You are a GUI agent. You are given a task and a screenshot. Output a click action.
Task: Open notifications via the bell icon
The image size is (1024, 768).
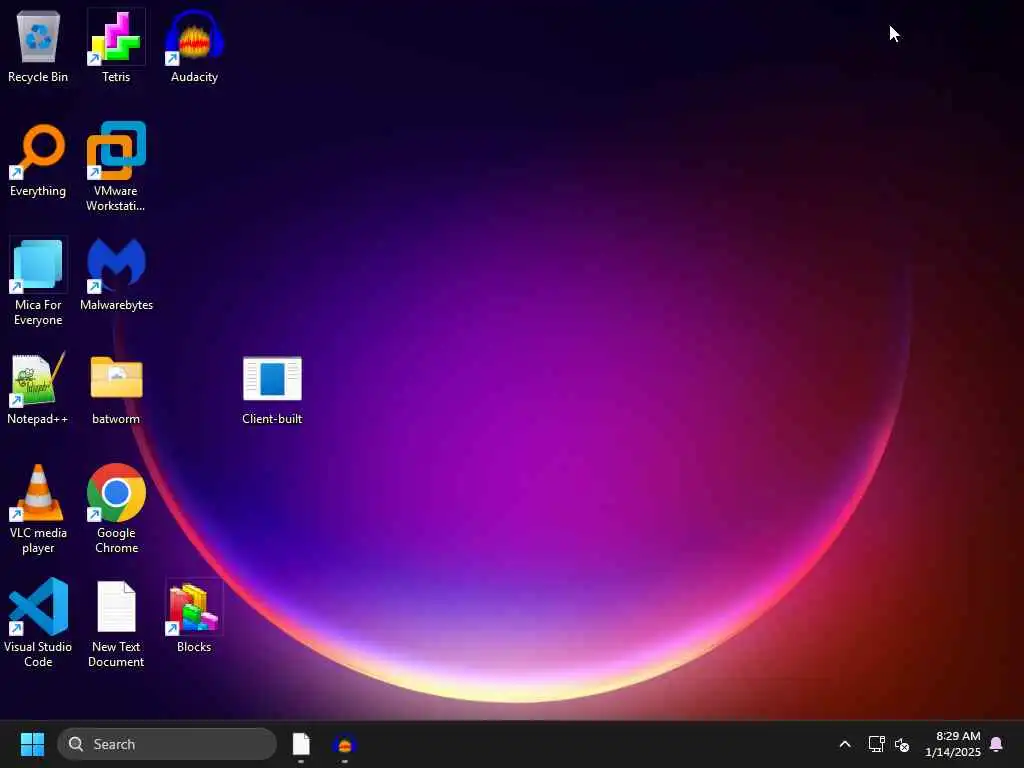click(x=996, y=744)
